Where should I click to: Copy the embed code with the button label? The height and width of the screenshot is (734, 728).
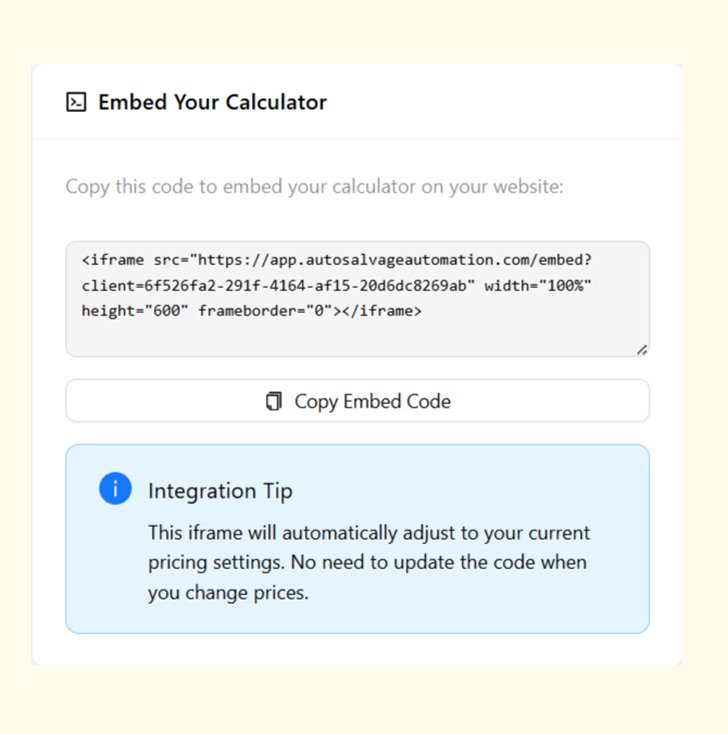click(372, 401)
